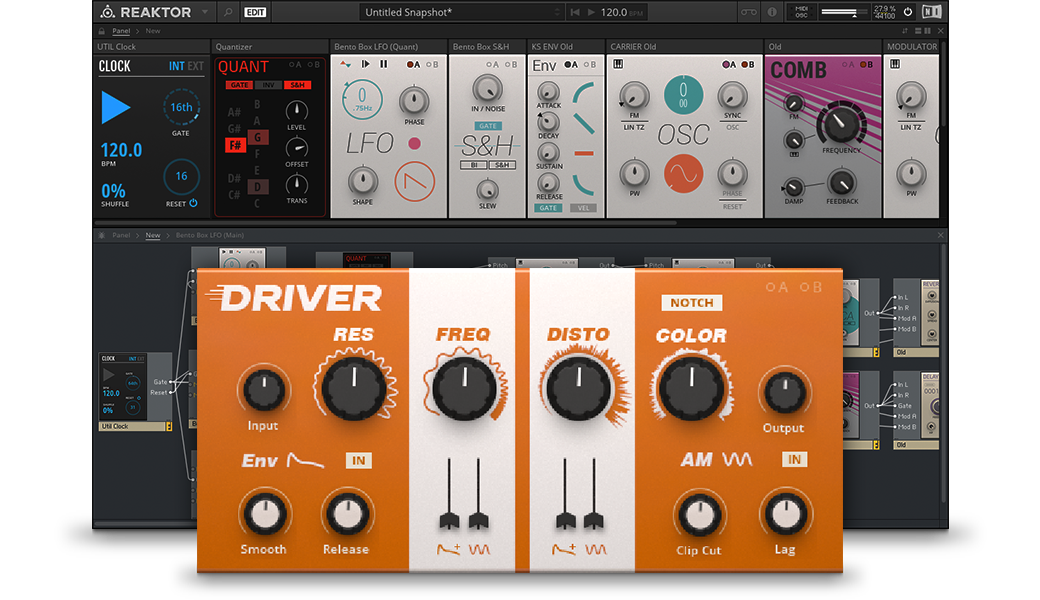
Task: Select the D note in Quantizer
Action: 257,186
